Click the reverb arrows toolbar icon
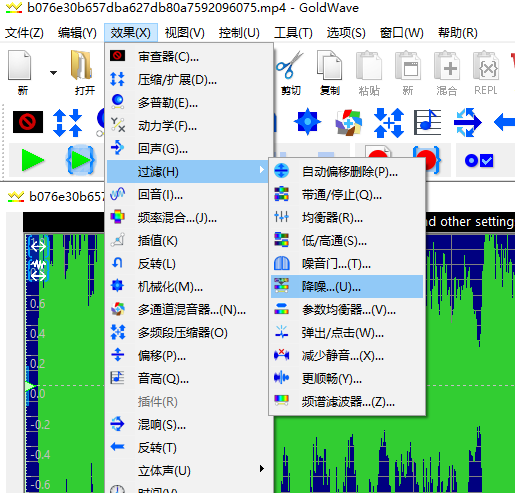The image size is (515, 493). click(x=467, y=122)
